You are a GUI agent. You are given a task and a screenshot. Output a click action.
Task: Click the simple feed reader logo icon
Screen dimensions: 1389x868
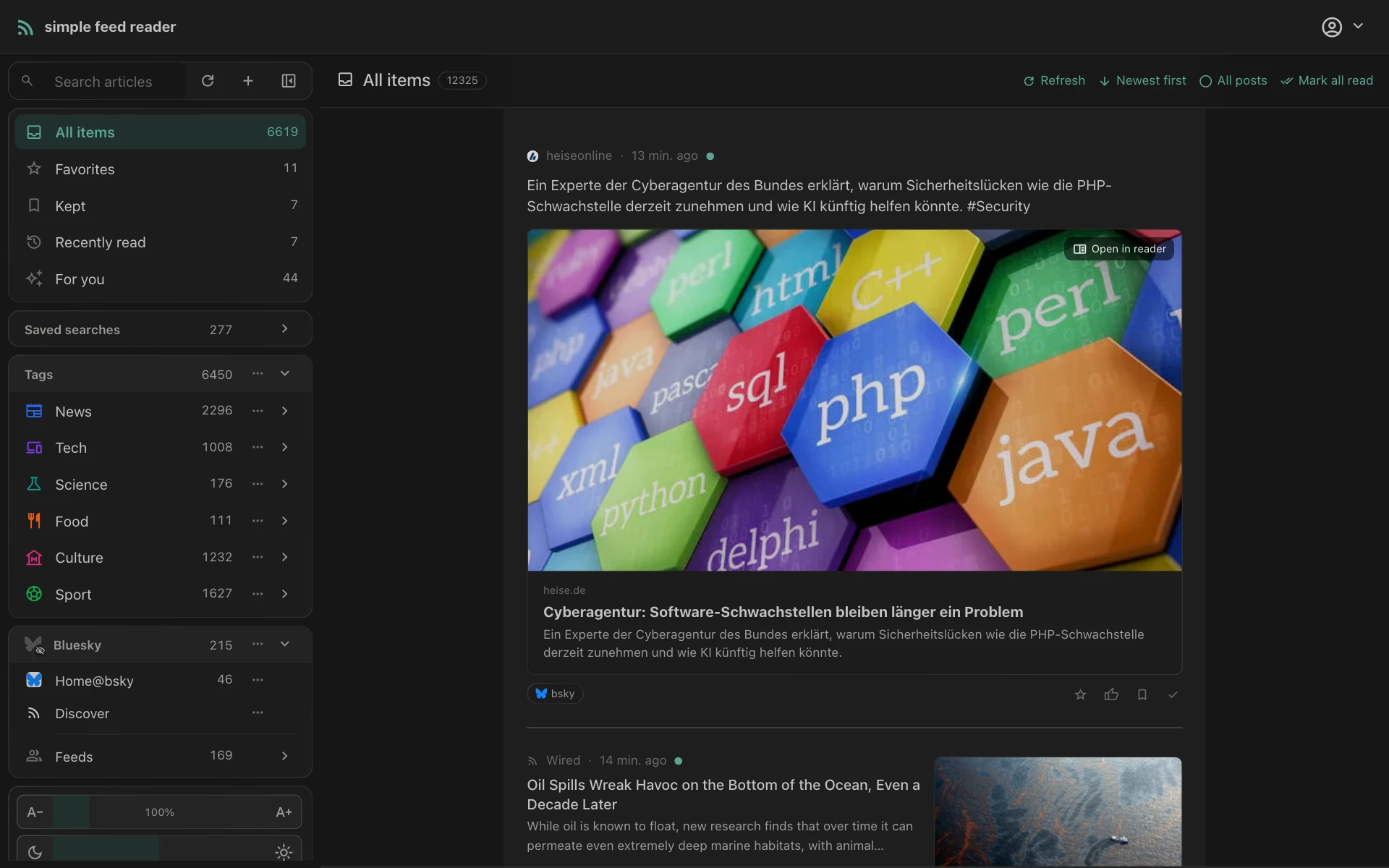point(25,27)
